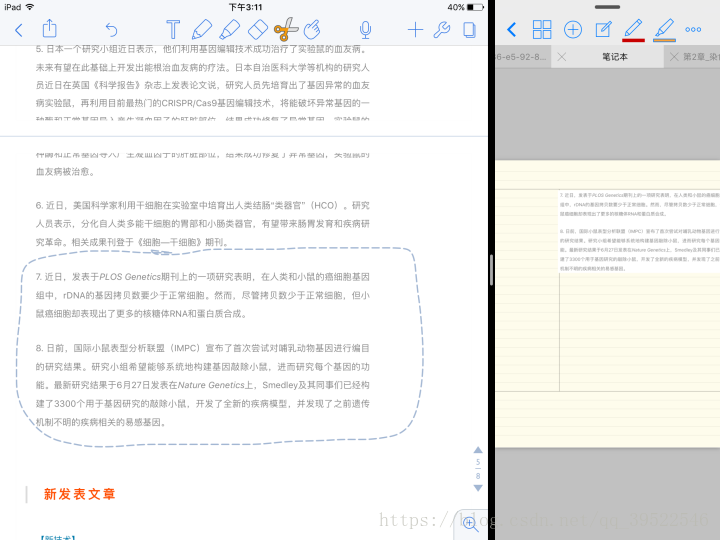This screenshot has height=540, width=720.
Task: Tap the plus add icon in left toolbar
Action: pyautogui.click(x=415, y=30)
